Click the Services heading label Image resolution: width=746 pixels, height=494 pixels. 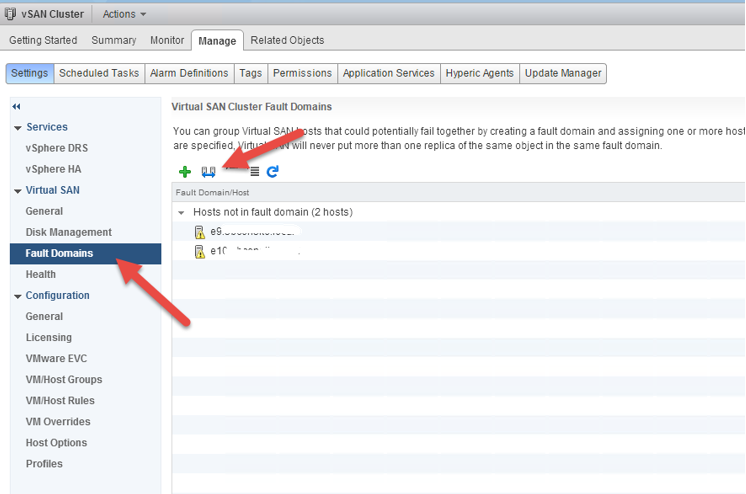pyautogui.click(x=47, y=127)
